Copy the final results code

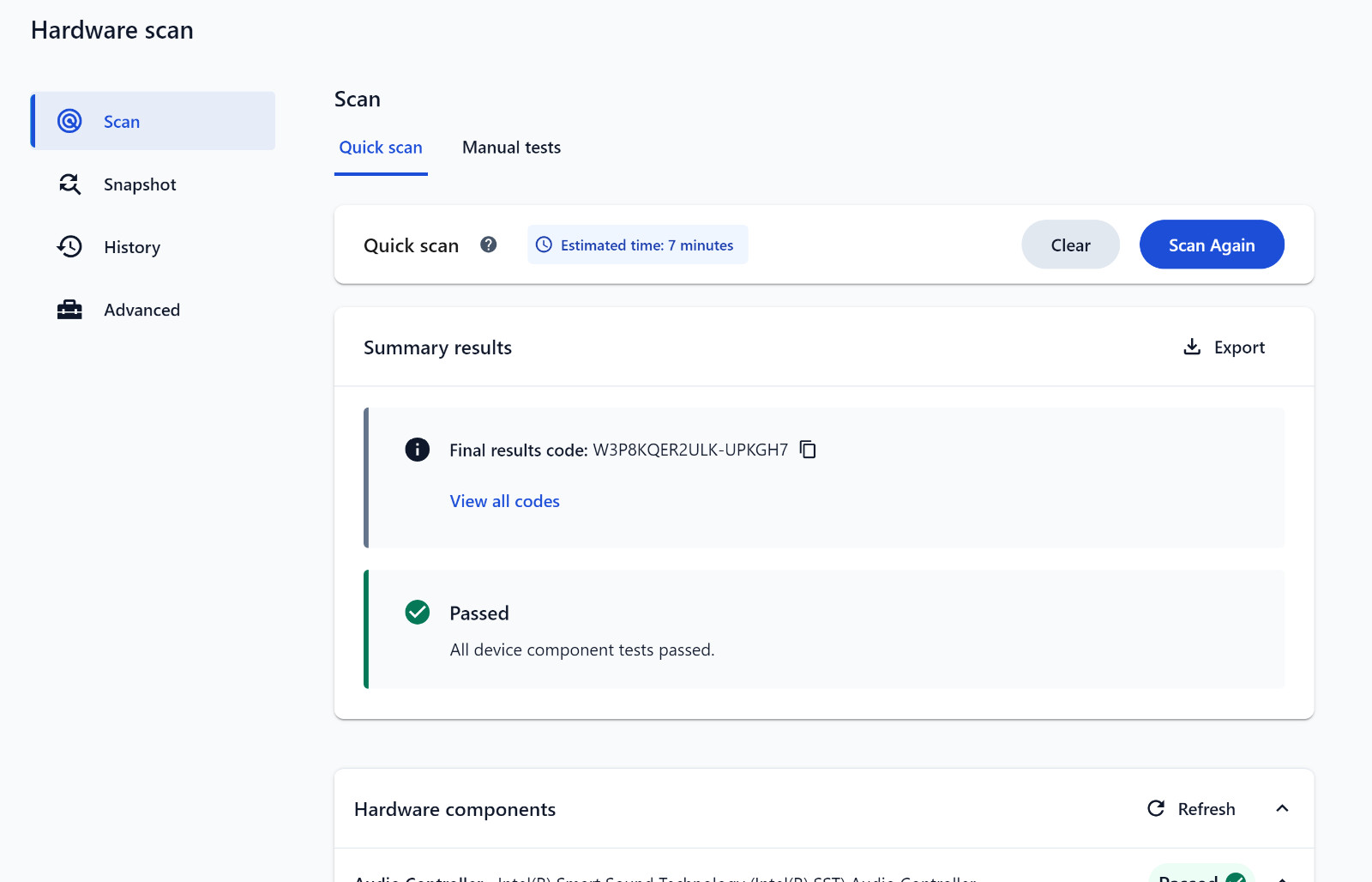click(x=808, y=450)
